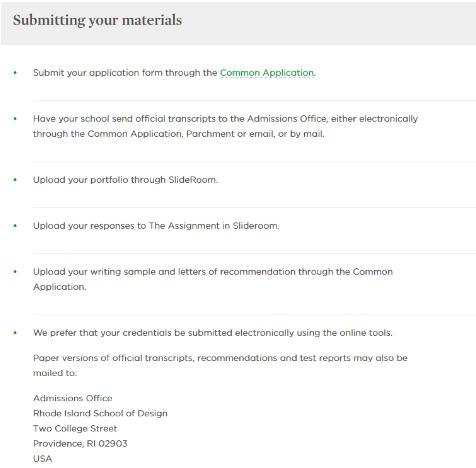Click the bullet before The Assignment item
The height and width of the screenshot is (468, 476).
pyautogui.click(x=15, y=226)
